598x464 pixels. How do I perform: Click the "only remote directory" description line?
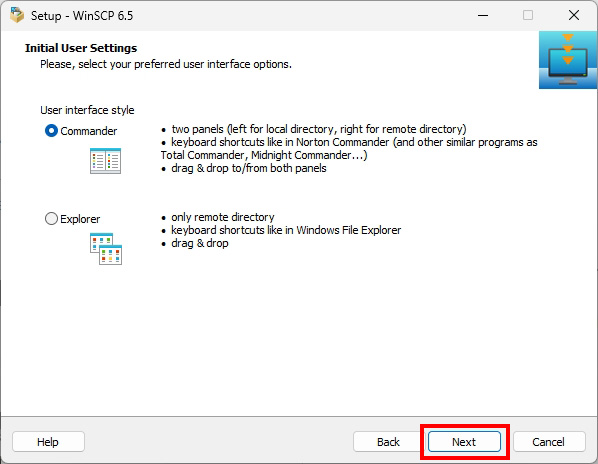tap(217, 217)
